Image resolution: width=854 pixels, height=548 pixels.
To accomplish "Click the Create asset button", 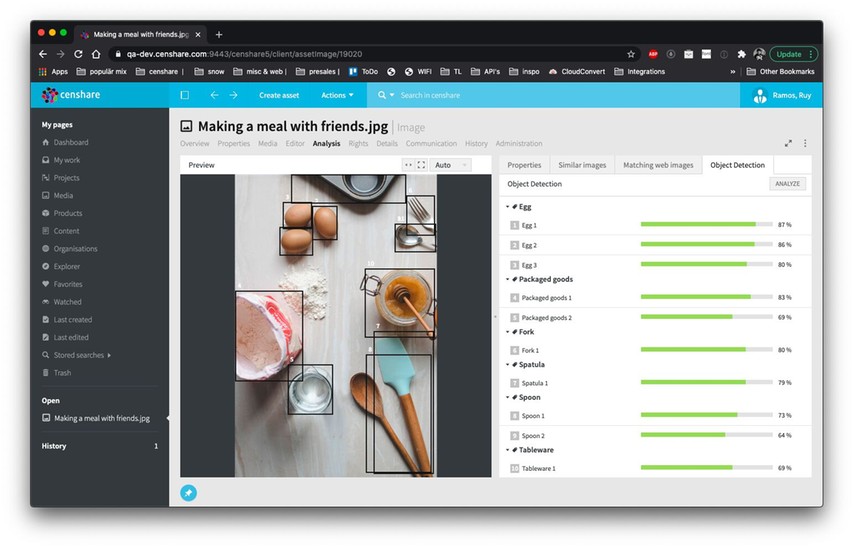I will coord(279,95).
